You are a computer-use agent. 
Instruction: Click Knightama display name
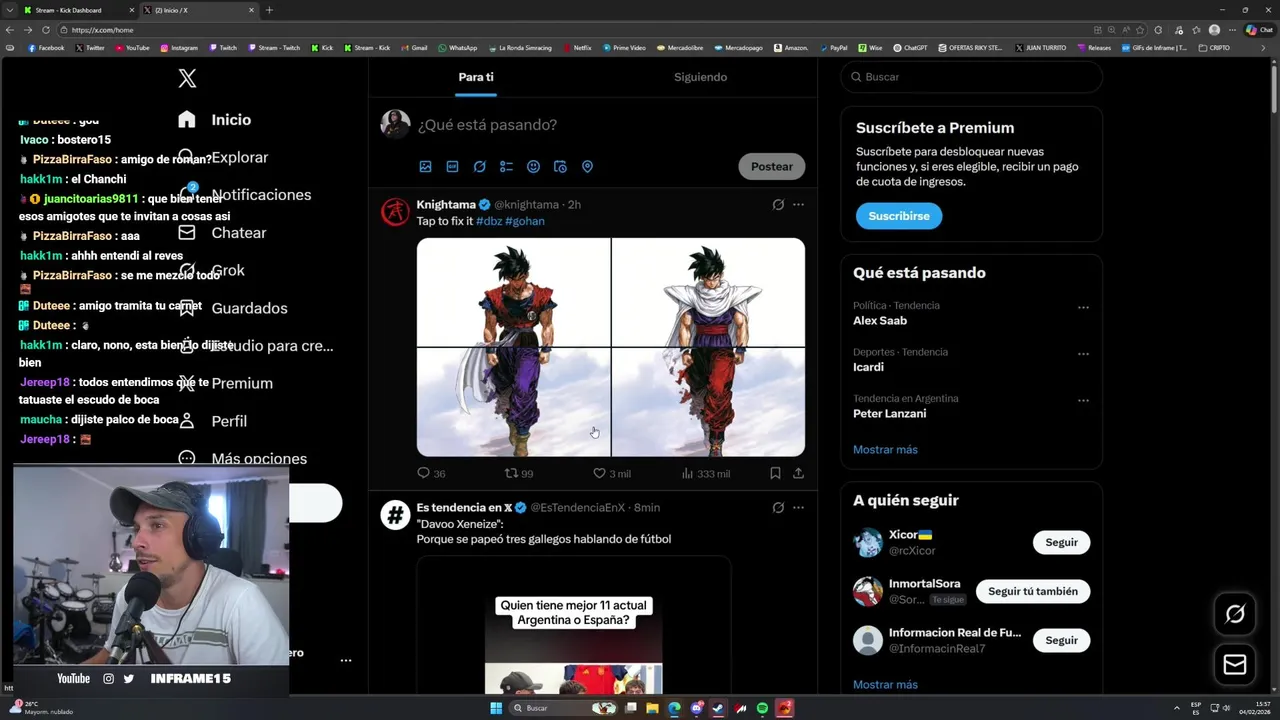click(446, 204)
